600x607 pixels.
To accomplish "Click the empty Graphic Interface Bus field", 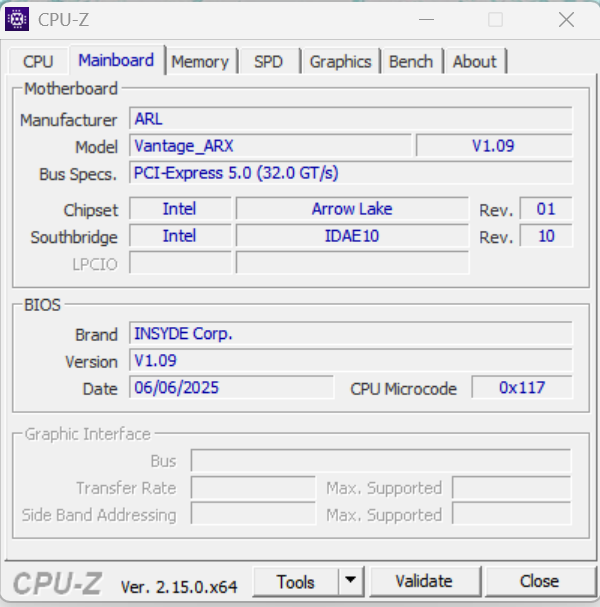I will click(381, 460).
